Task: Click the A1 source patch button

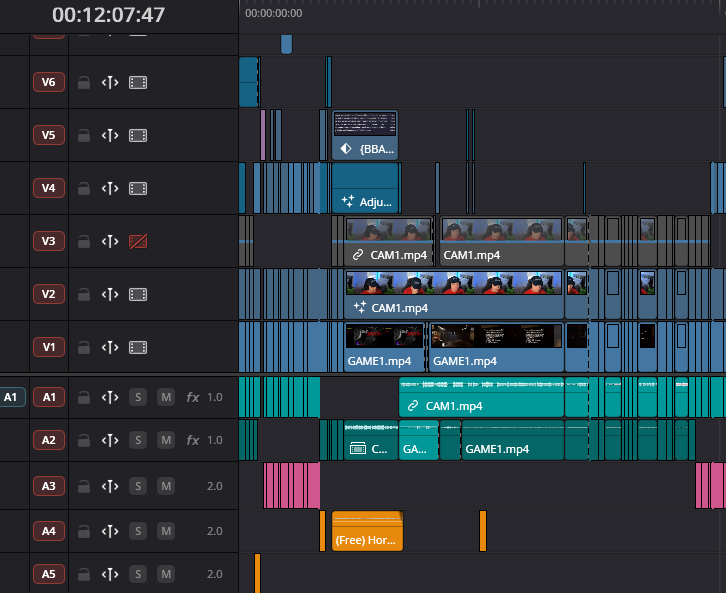Action: pos(13,397)
